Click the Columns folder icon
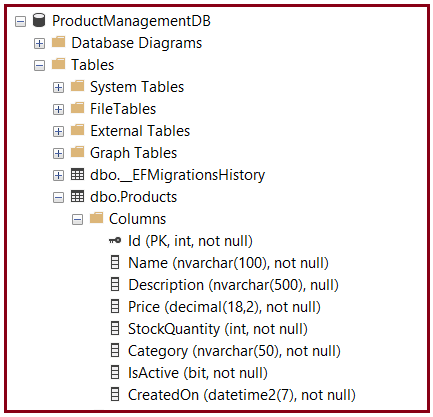This screenshot has height=417, width=433. point(97,218)
